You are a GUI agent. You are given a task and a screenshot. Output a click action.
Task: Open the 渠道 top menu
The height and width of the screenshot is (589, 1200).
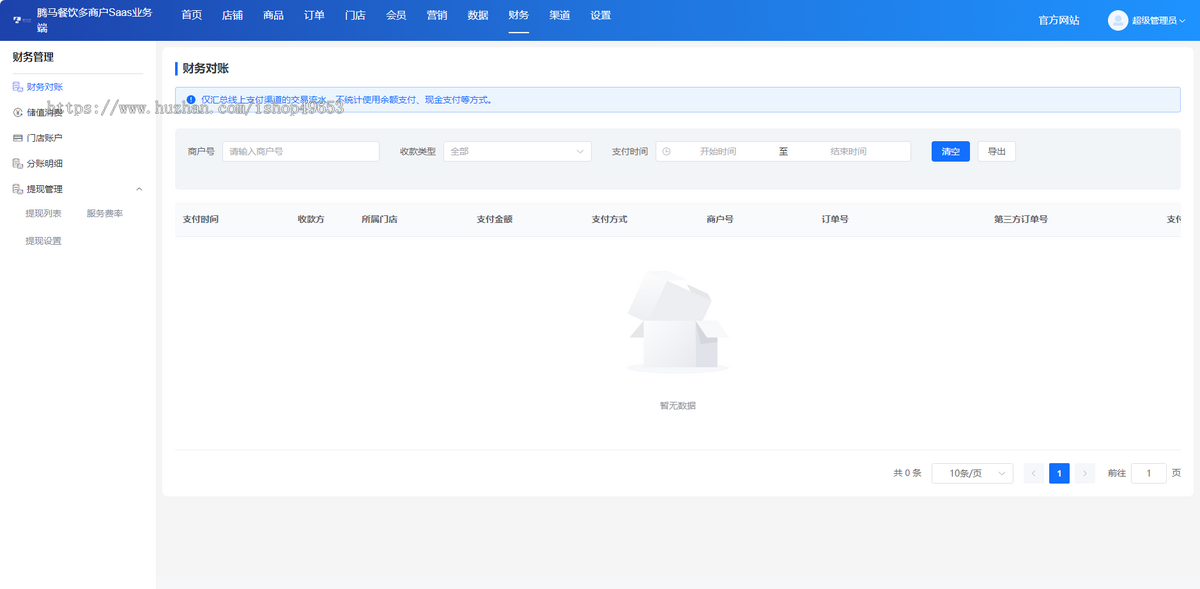(x=560, y=15)
